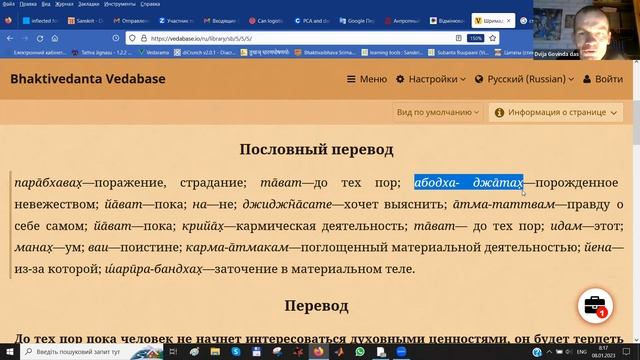
Task: Switch to the Sanskrit tab
Action: pos(85,20)
